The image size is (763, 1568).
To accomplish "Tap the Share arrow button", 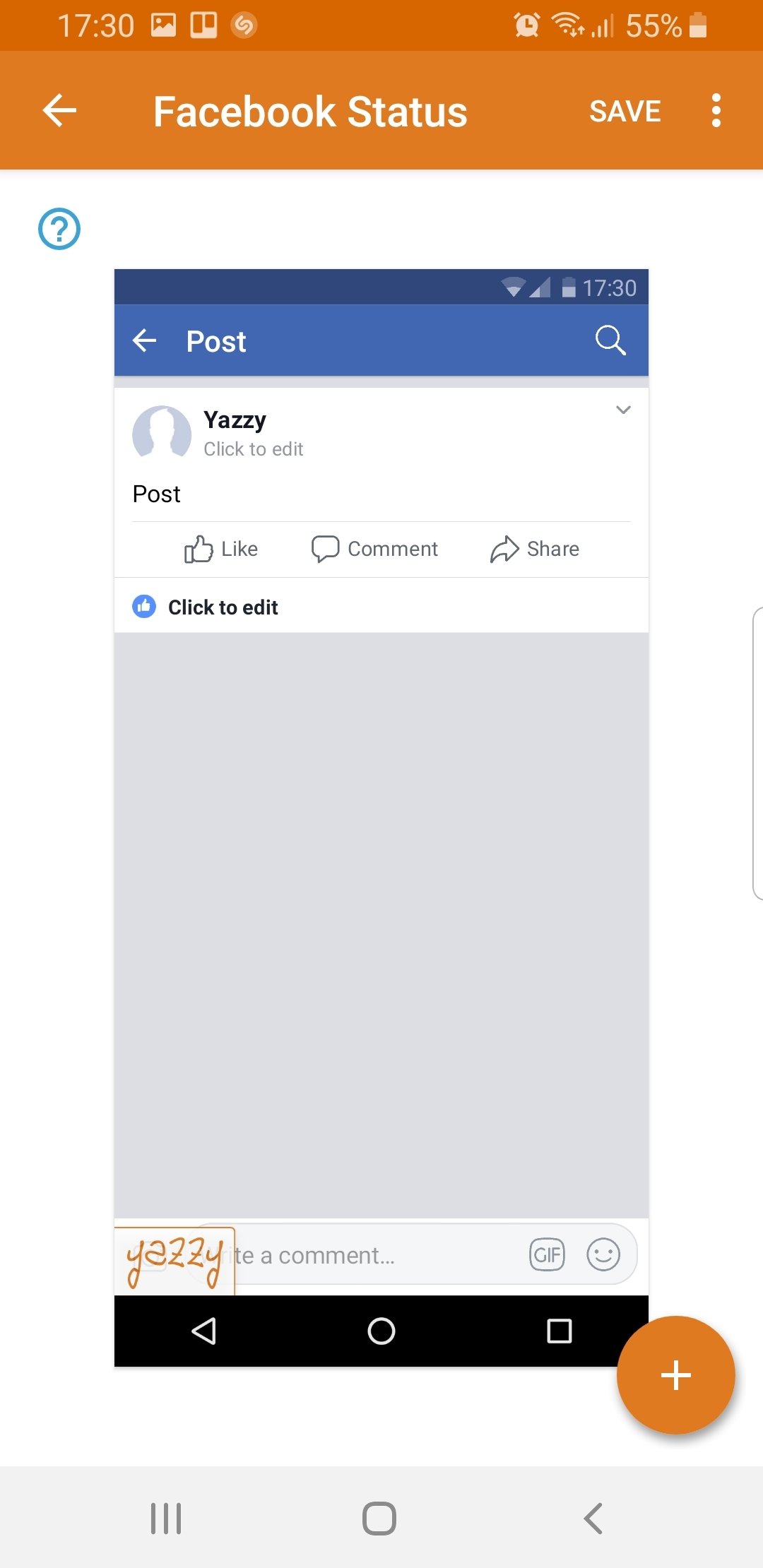I will (x=535, y=549).
